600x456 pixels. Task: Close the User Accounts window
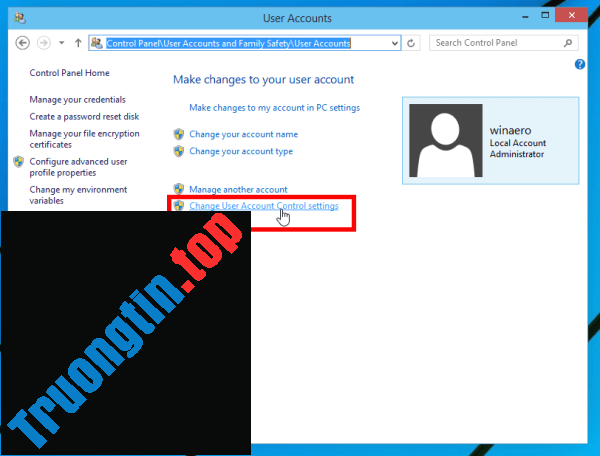coord(571,15)
